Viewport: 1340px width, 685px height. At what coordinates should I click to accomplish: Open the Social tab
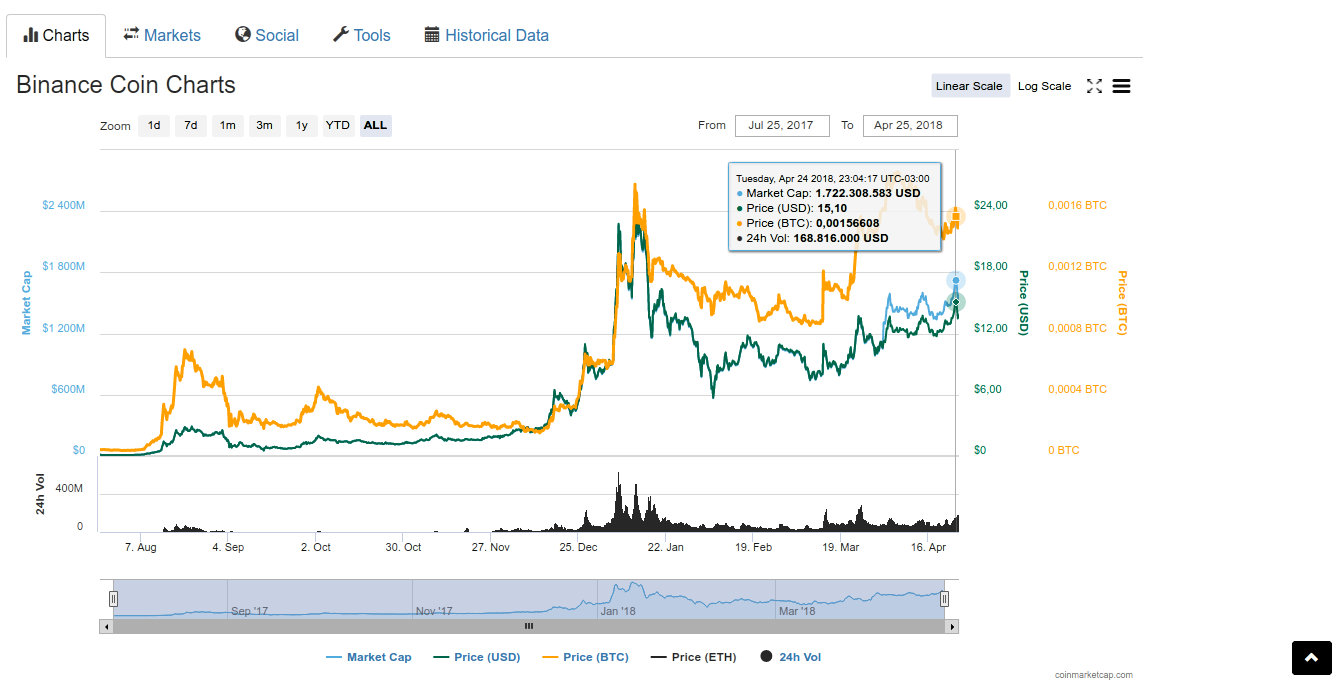tap(267, 35)
